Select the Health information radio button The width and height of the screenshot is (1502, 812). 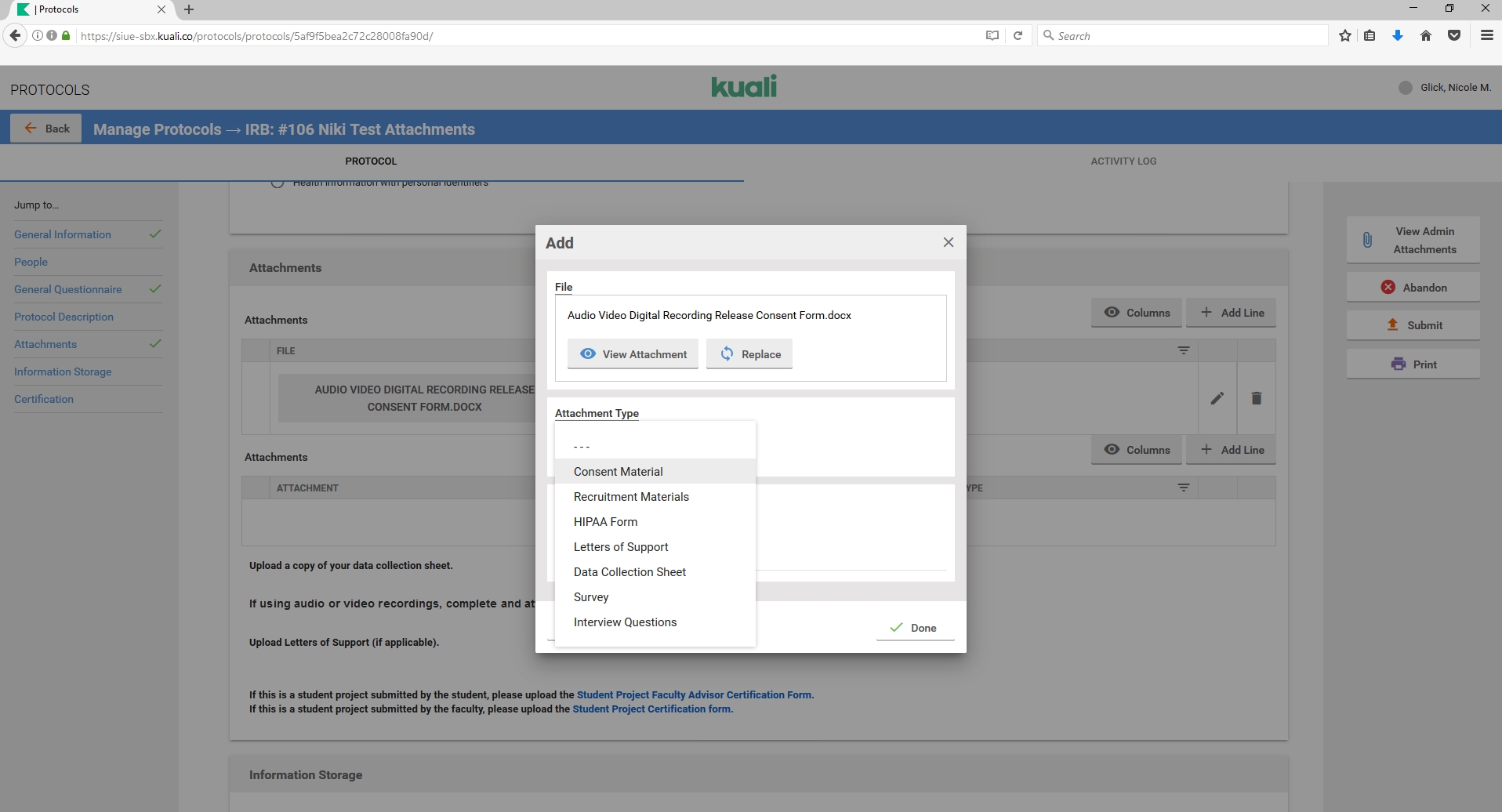(x=277, y=183)
